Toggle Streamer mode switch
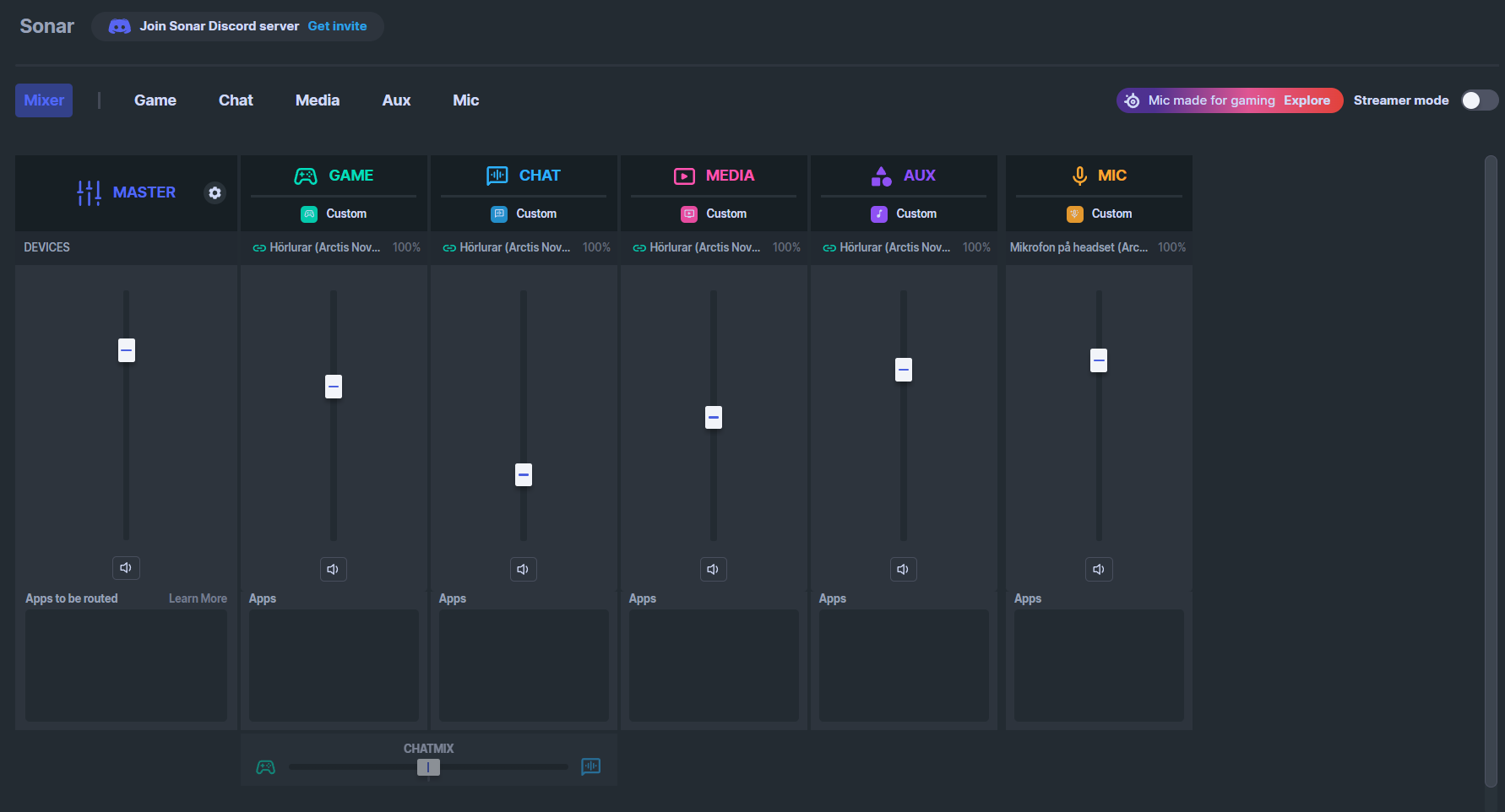1505x812 pixels. coord(1479,100)
